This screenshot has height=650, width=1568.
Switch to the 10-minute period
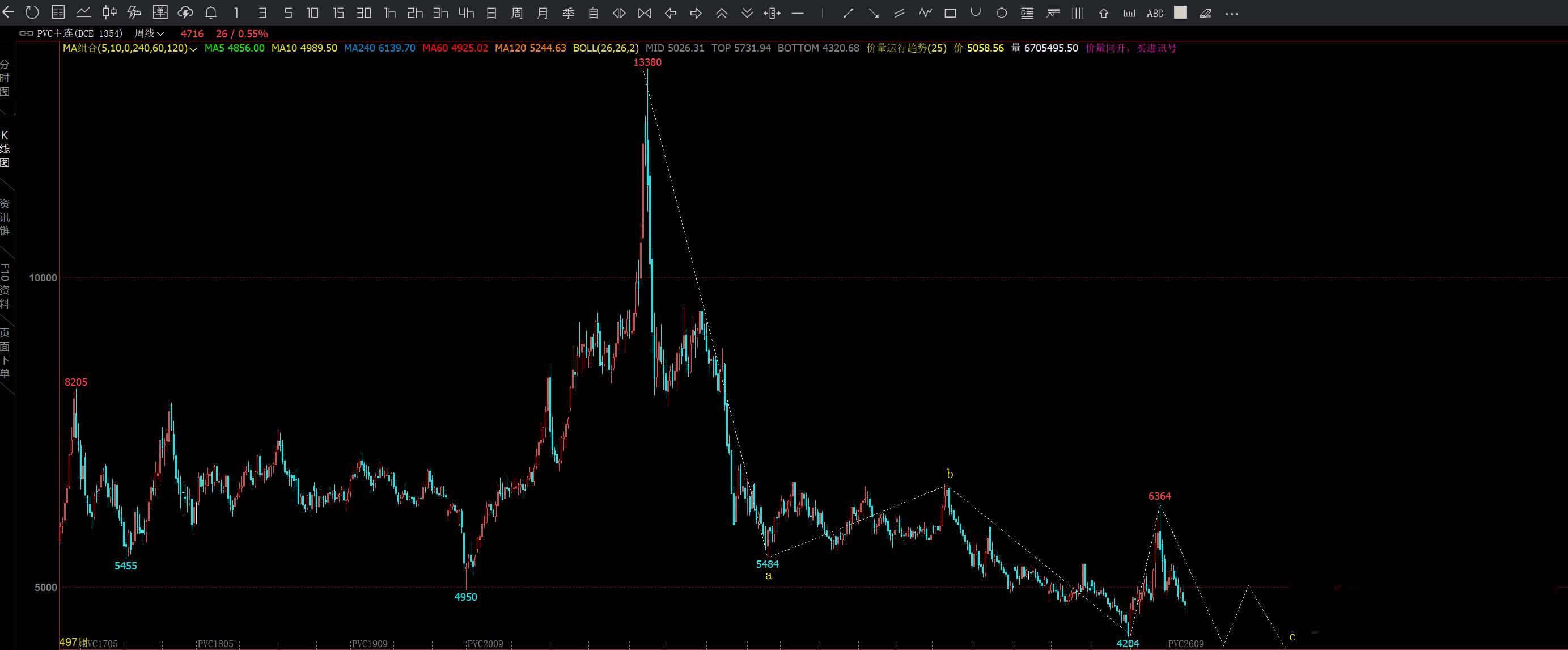click(313, 13)
